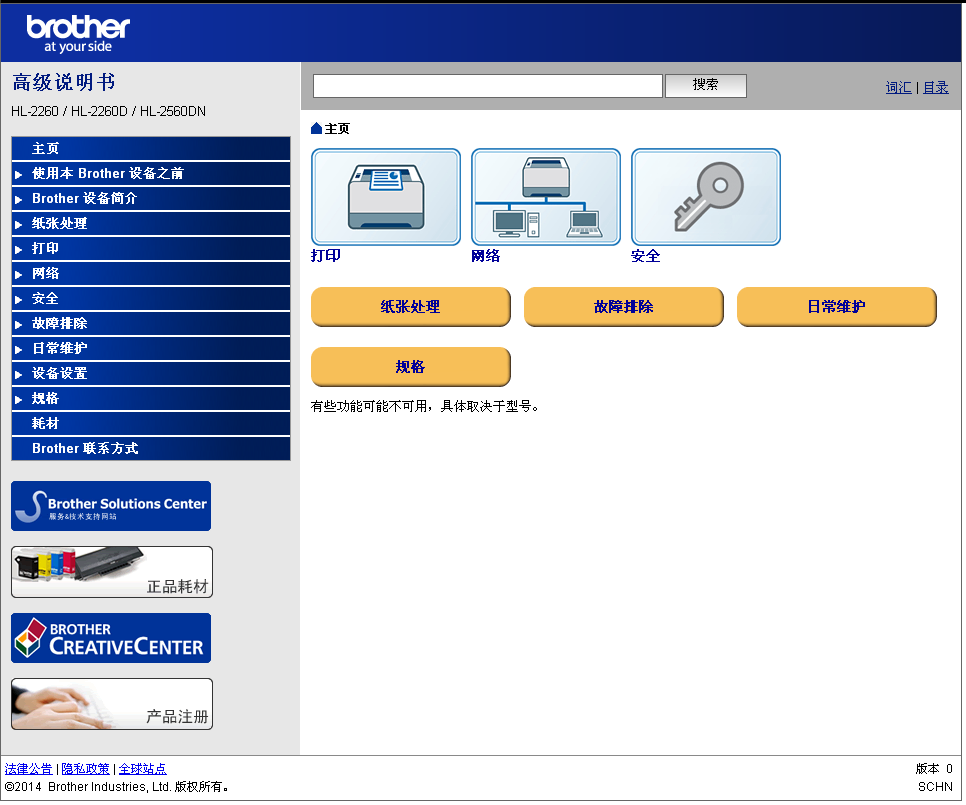This screenshot has width=966, height=805.
Task: Expand arrow next to sidebar 安全
Action: 18,299
